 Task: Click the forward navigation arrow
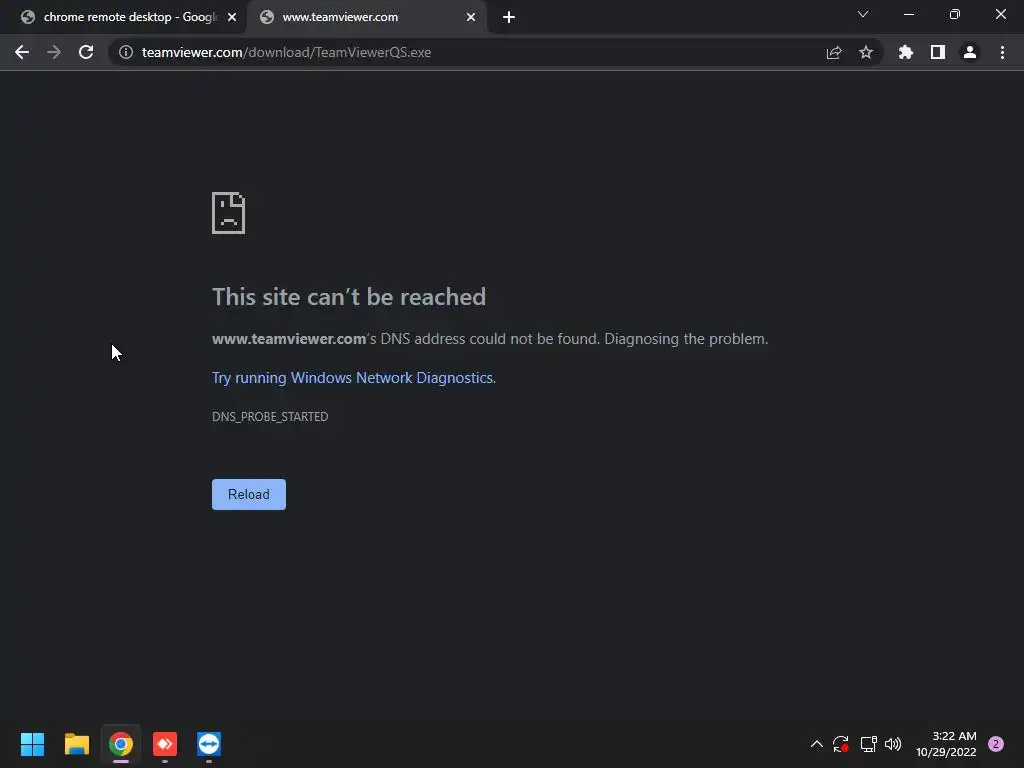[54, 52]
